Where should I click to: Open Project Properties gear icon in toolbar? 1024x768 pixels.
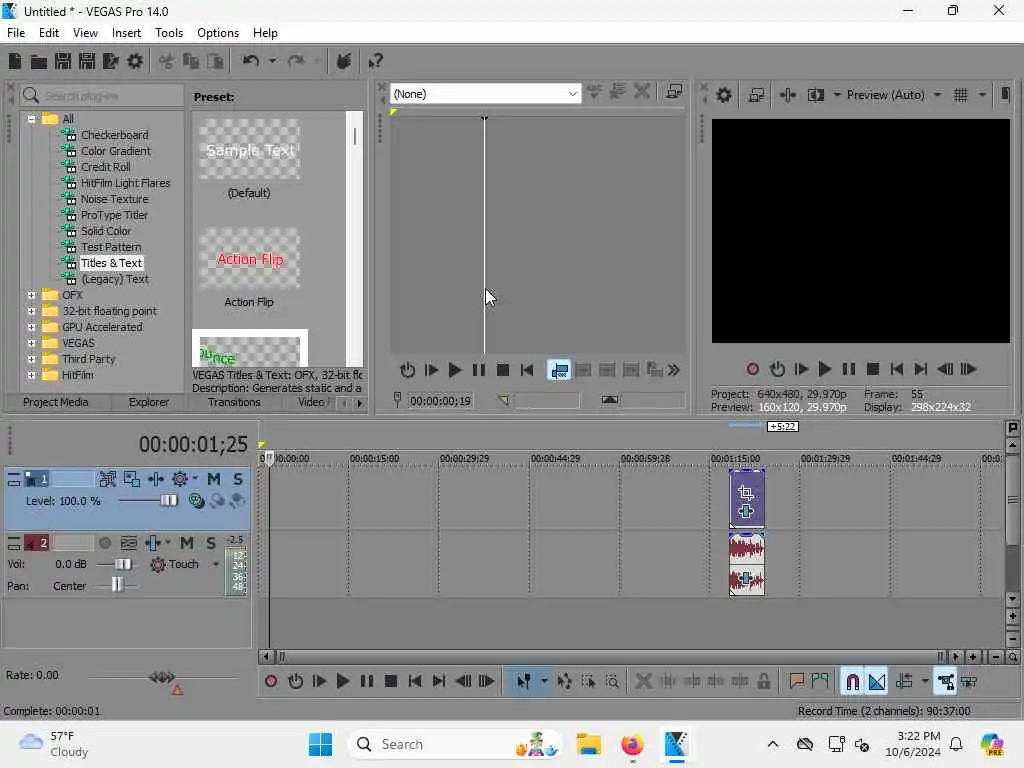click(x=135, y=61)
